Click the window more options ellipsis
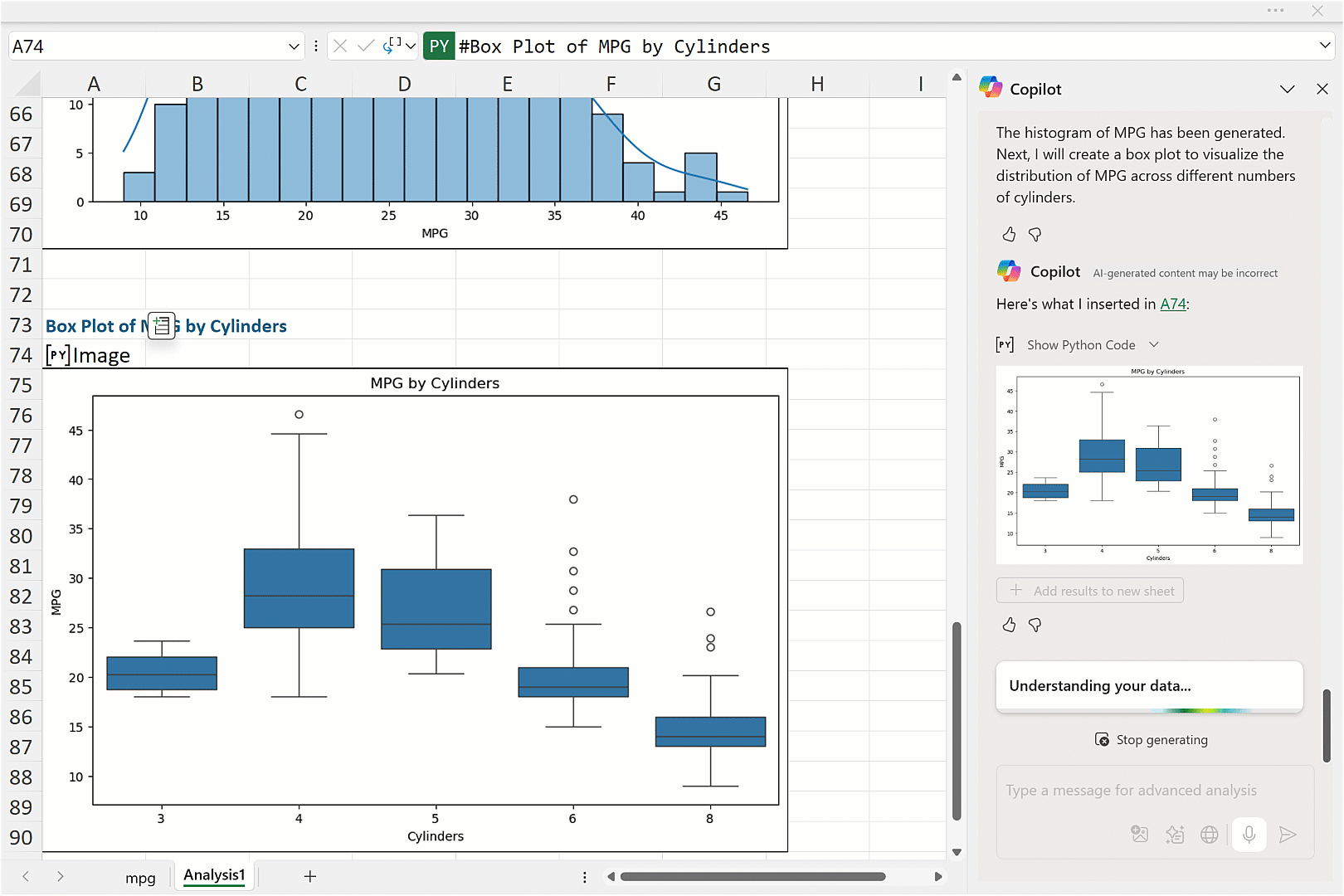The height and width of the screenshot is (896, 1344). pos(1276,11)
